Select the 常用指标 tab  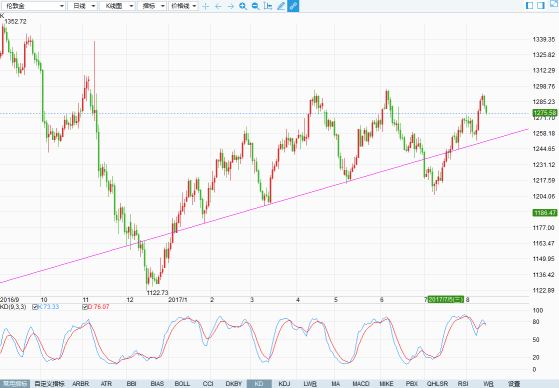[x=15, y=384]
